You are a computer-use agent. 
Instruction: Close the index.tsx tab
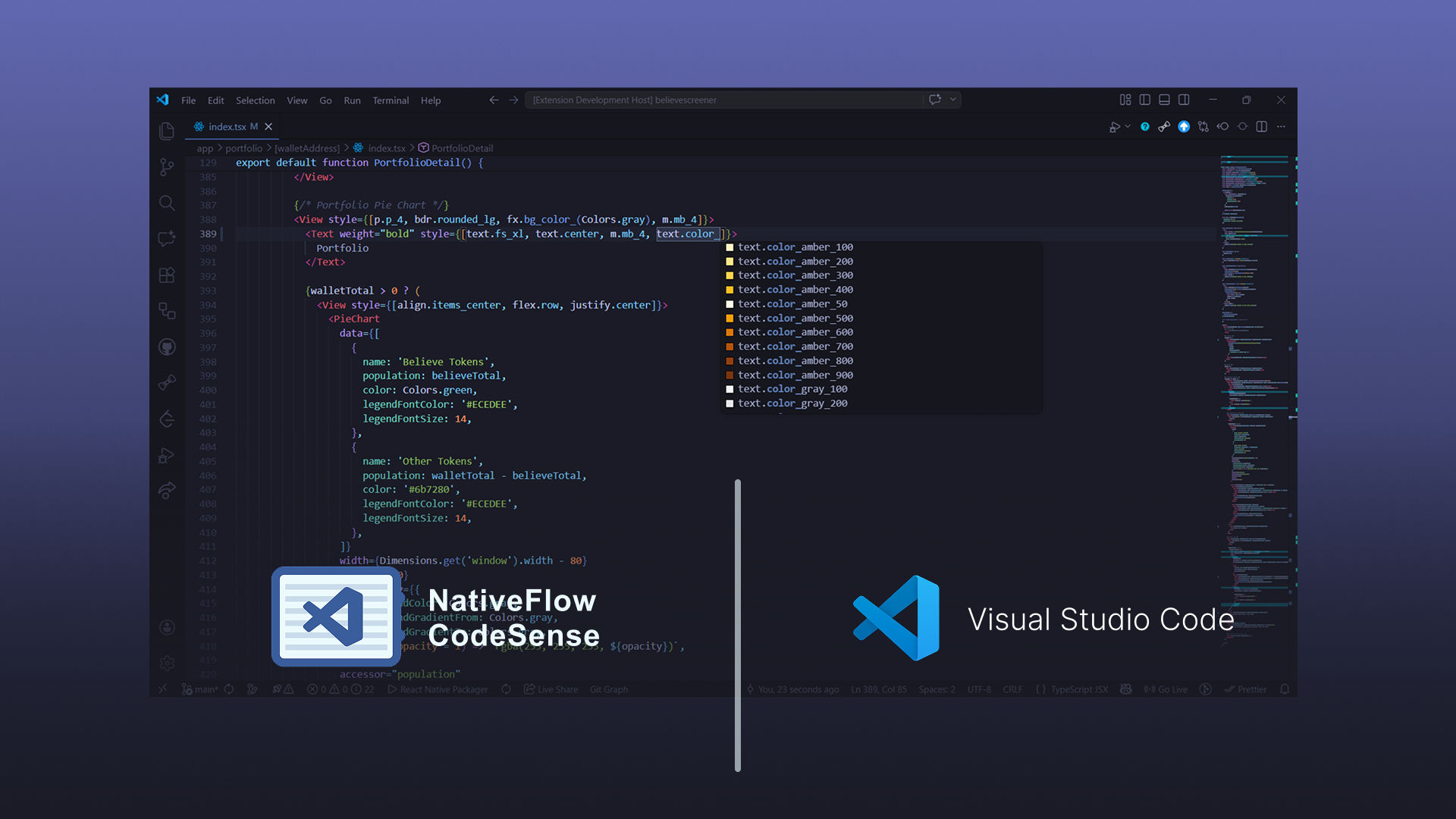pyautogui.click(x=268, y=127)
